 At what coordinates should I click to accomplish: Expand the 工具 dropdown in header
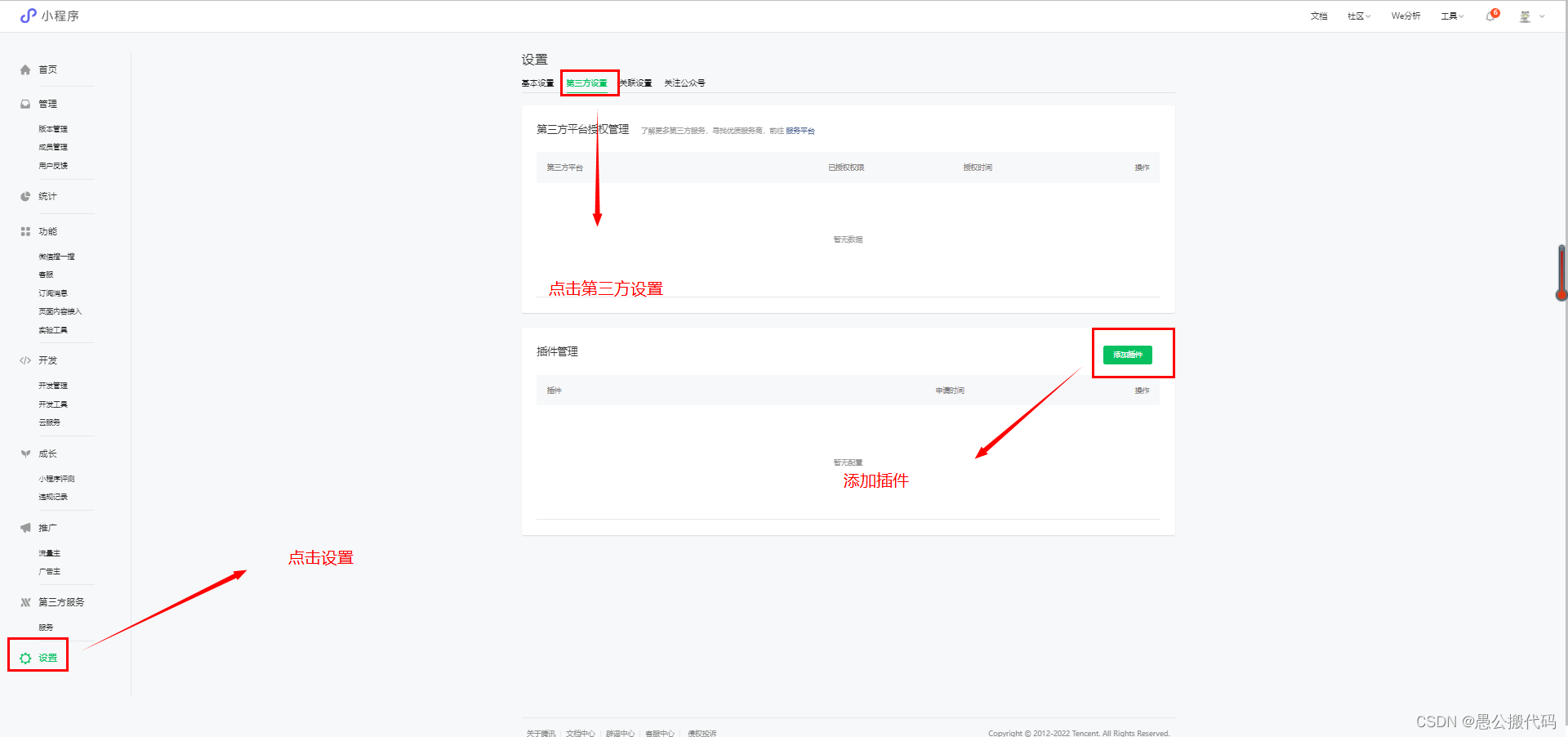(x=1452, y=16)
